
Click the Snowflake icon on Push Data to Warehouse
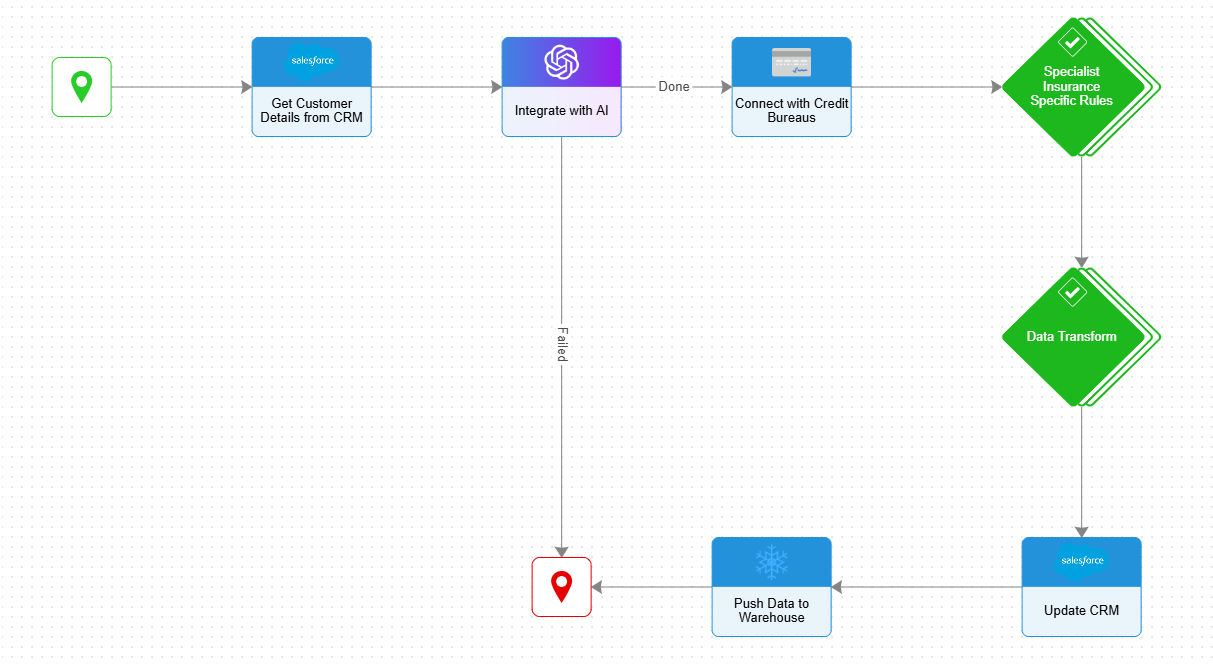coord(771,560)
